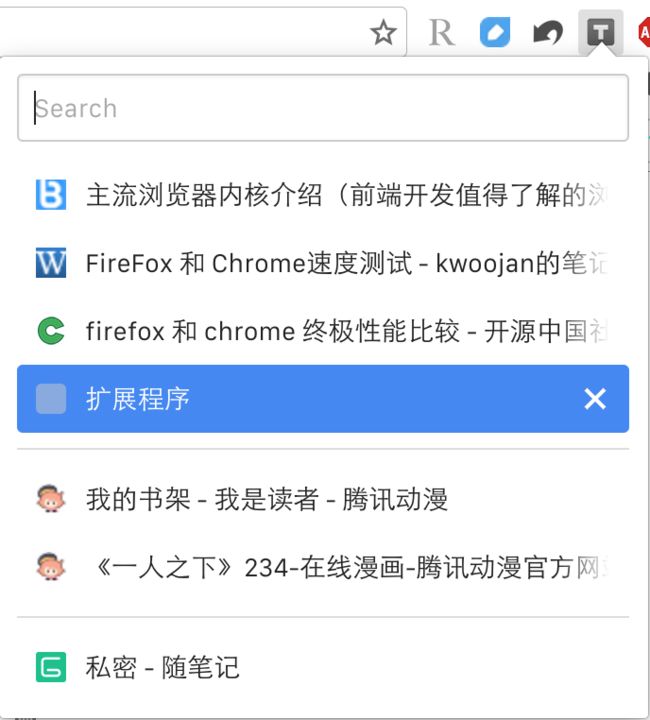The height and width of the screenshot is (720, 650).
Task: Click favicon of 主流浏览器内核介绍 tab
Action: (x=51, y=195)
